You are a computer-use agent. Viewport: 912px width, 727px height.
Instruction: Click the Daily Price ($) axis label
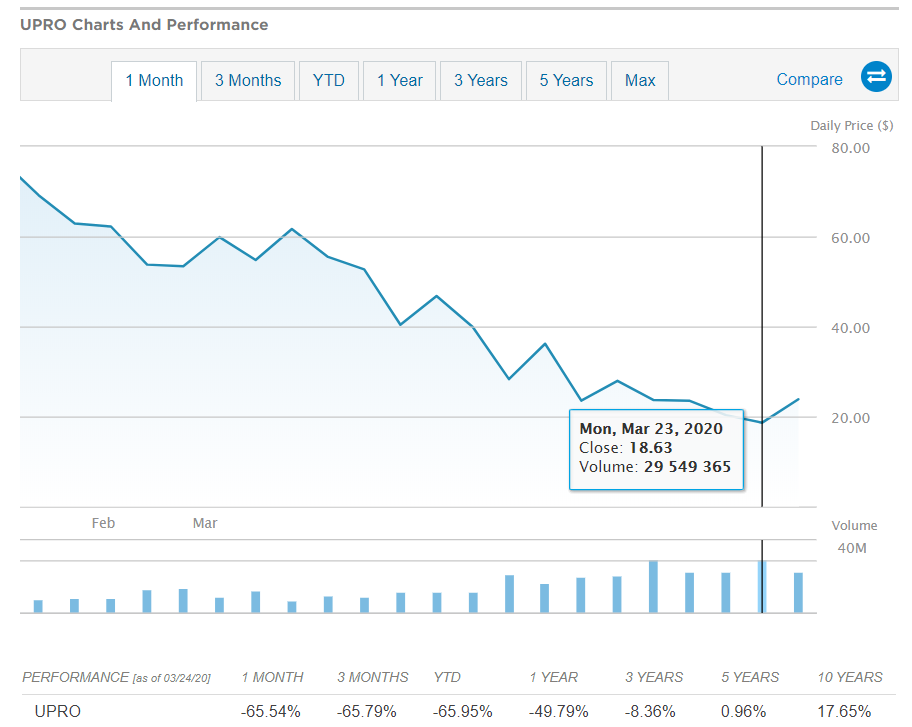click(852, 125)
